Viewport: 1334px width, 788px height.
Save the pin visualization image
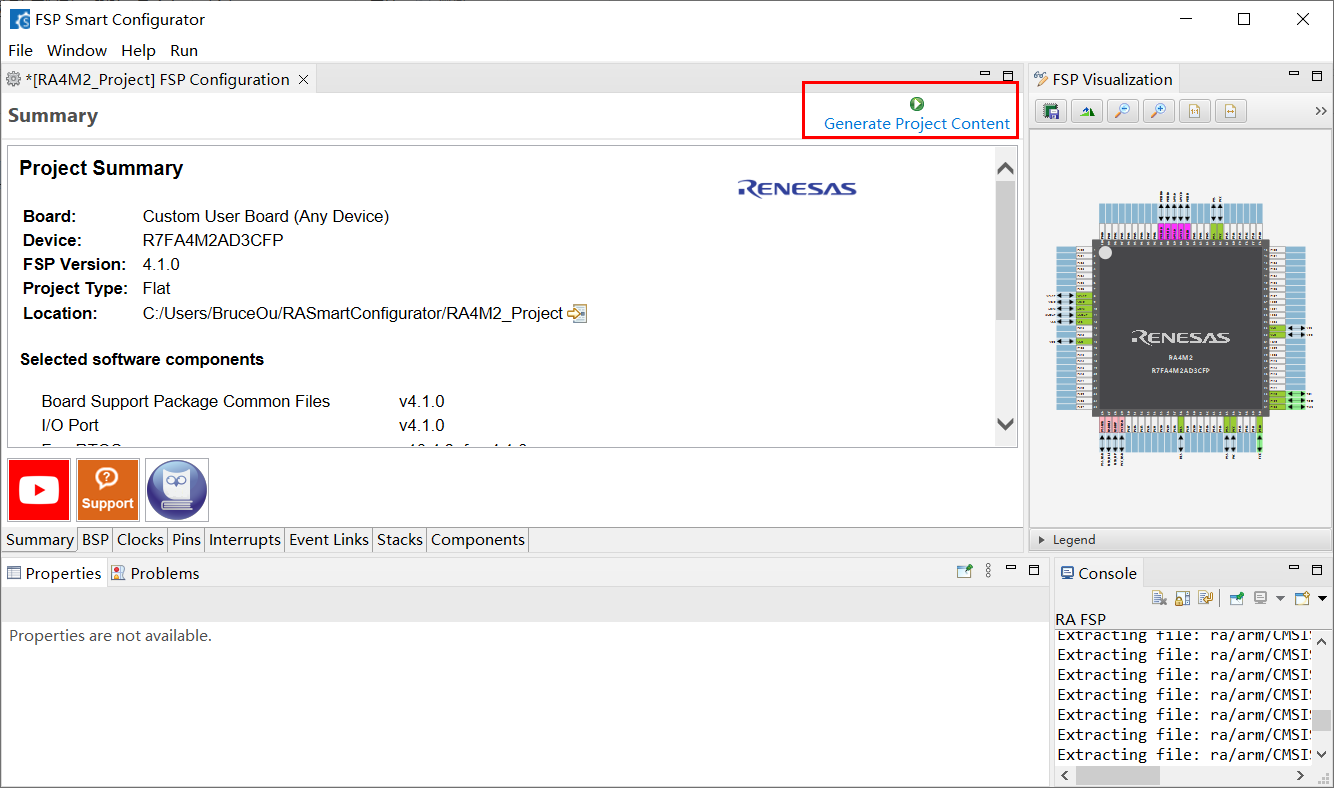pos(1051,111)
